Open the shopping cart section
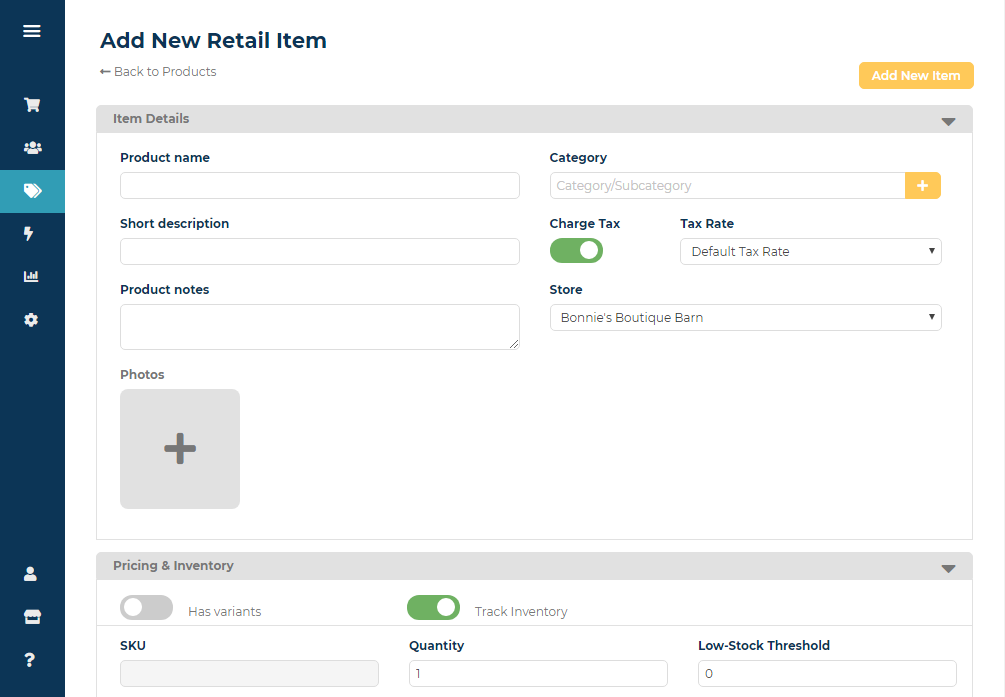 tap(32, 105)
